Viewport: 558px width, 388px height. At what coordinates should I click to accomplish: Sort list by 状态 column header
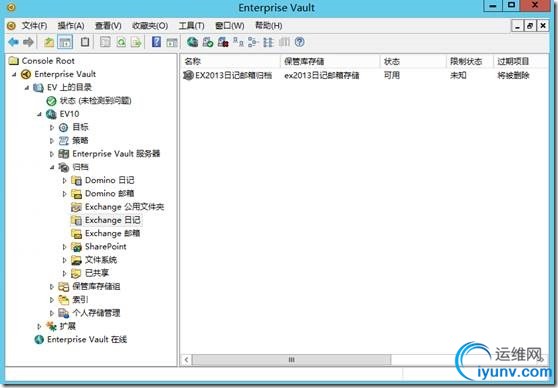pyautogui.click(x=413, y=61)
